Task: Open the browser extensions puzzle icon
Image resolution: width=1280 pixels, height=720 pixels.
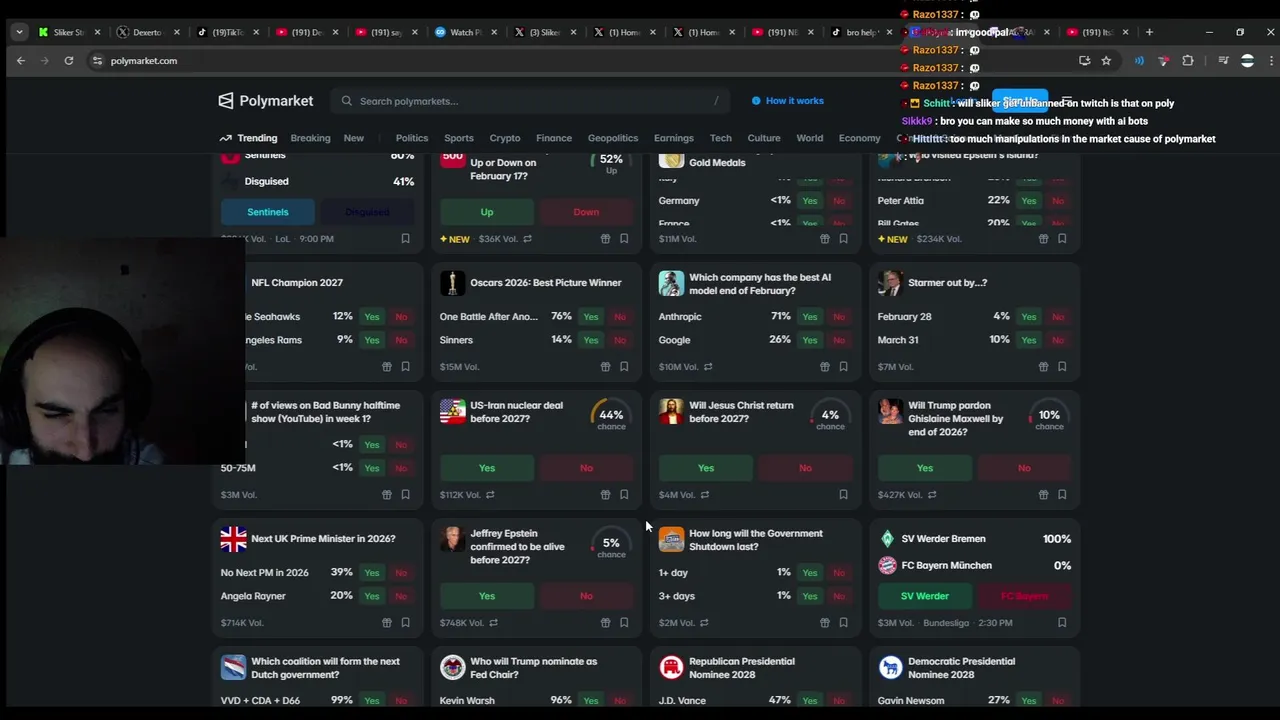Action: pyautogui.click(x=1188, y=61)
